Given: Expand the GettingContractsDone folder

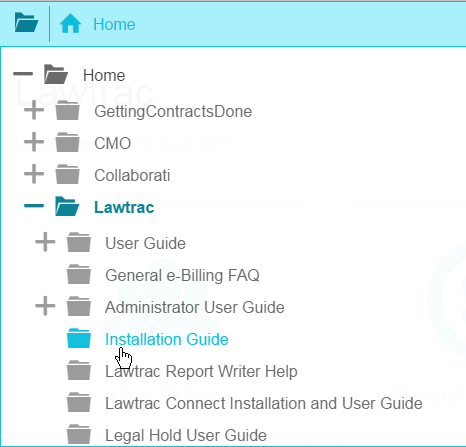Looking at the screenshot, I should (34, 110).
